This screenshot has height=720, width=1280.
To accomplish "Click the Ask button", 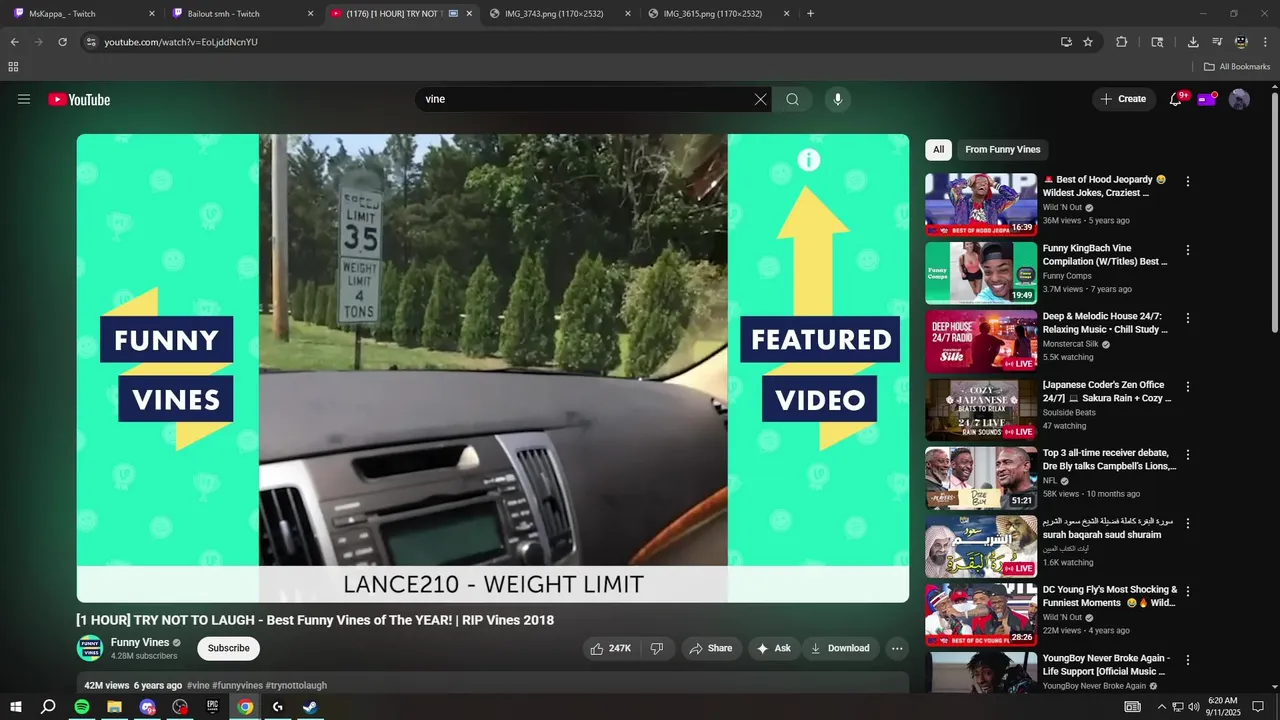I will point(774,648).
